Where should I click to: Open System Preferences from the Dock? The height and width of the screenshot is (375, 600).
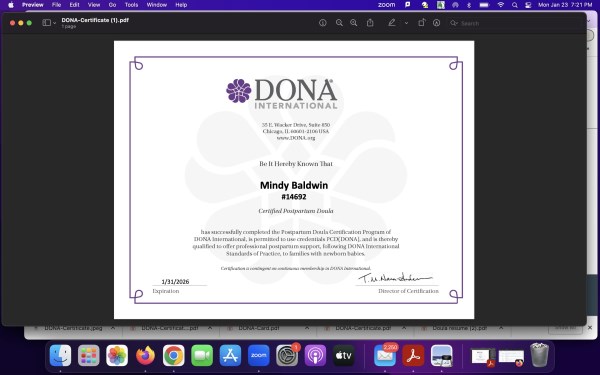[x=287, y=355]
